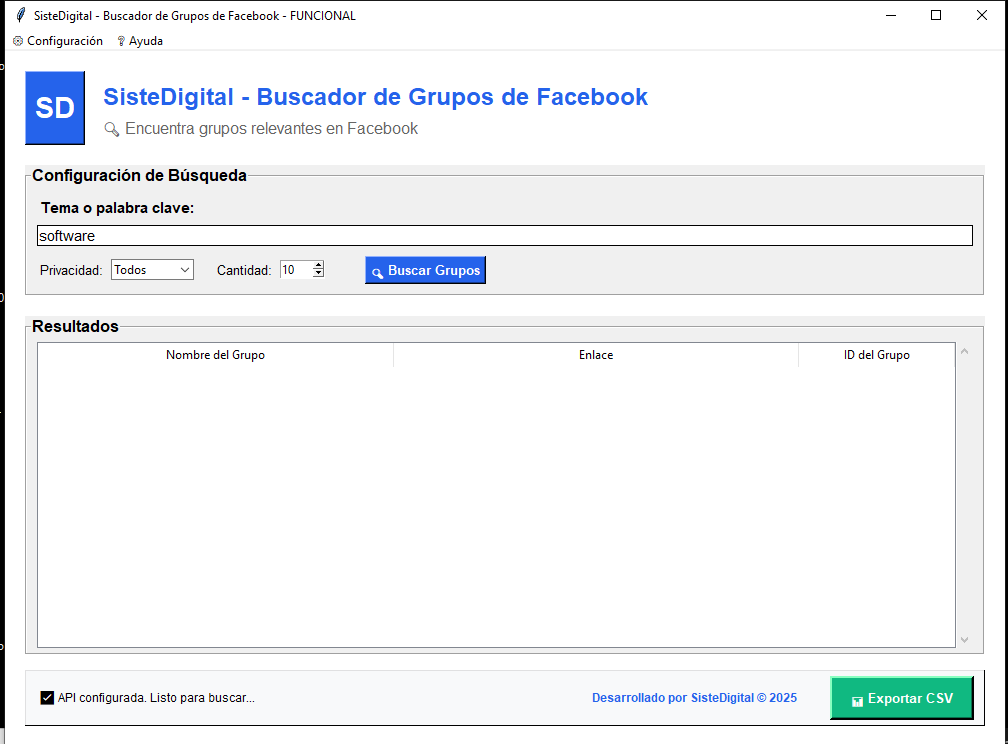Screen dimensions: 1008x744
Task: Click the results scrollbar down arrow
Action: click(964, 640)
